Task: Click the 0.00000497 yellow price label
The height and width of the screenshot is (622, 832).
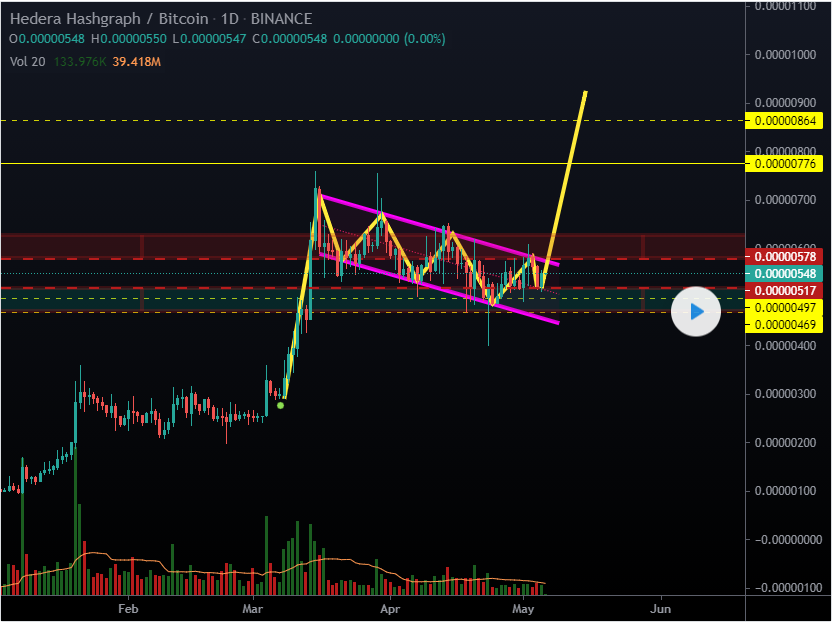Action: click(x=786, y=308)
